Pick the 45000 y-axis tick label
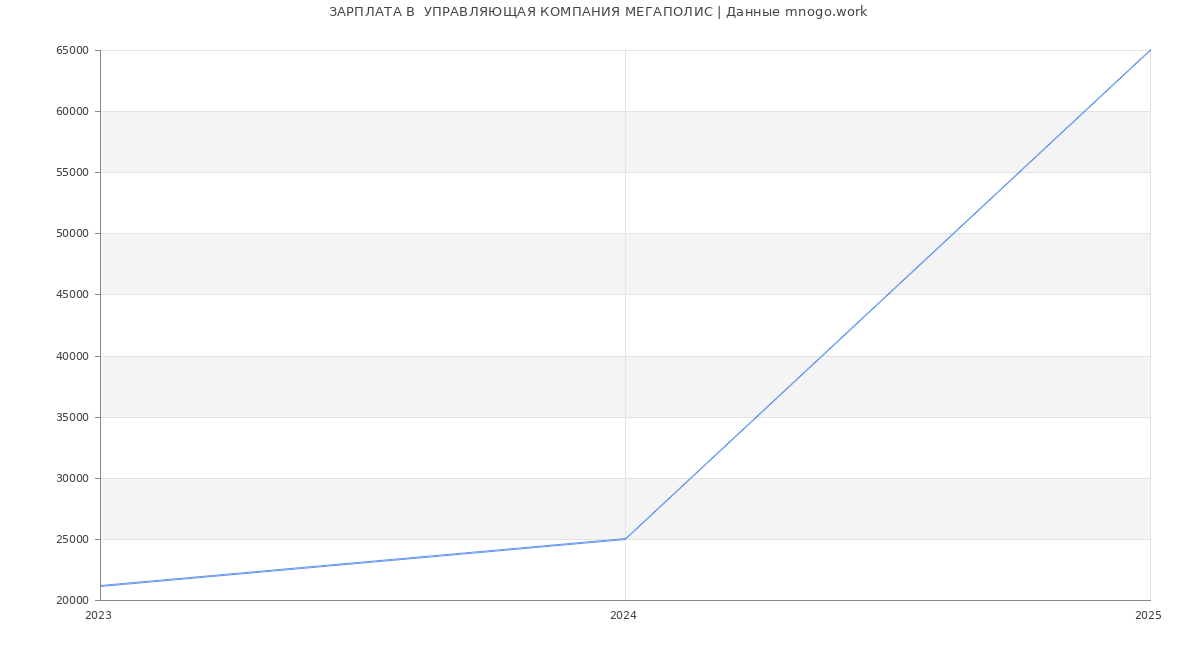 pyautogui.click(x=72, y=294)
